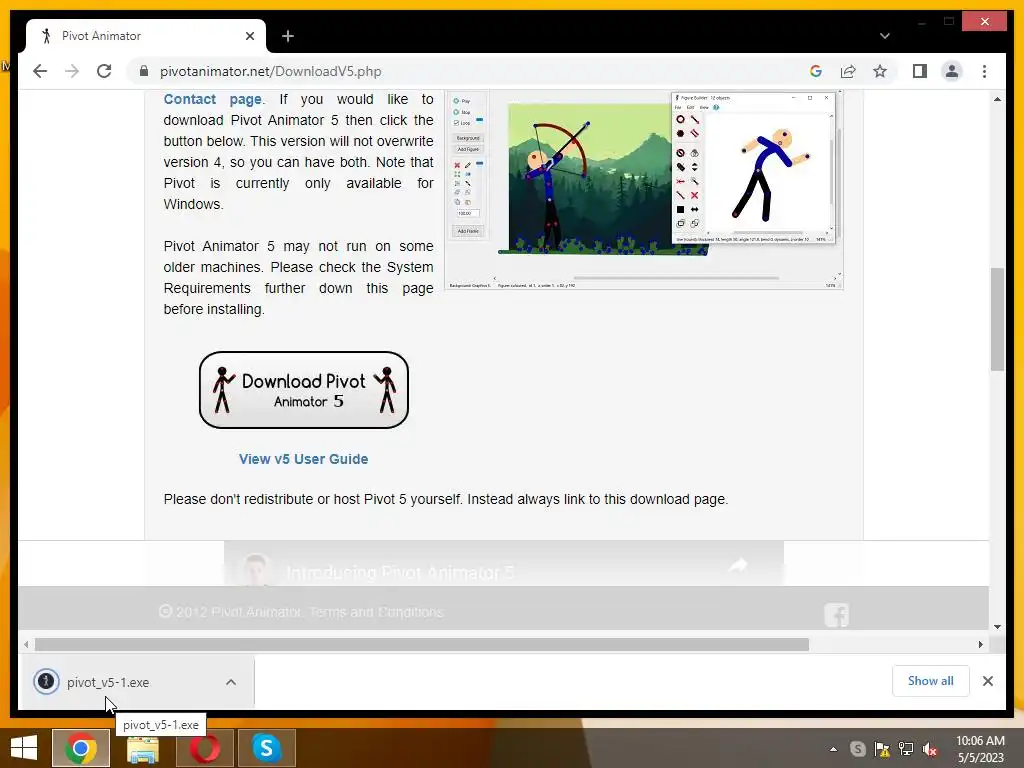Open Action Center flag icon
The width and height of the screenshot is (1024, 768).
pos(882,749)
